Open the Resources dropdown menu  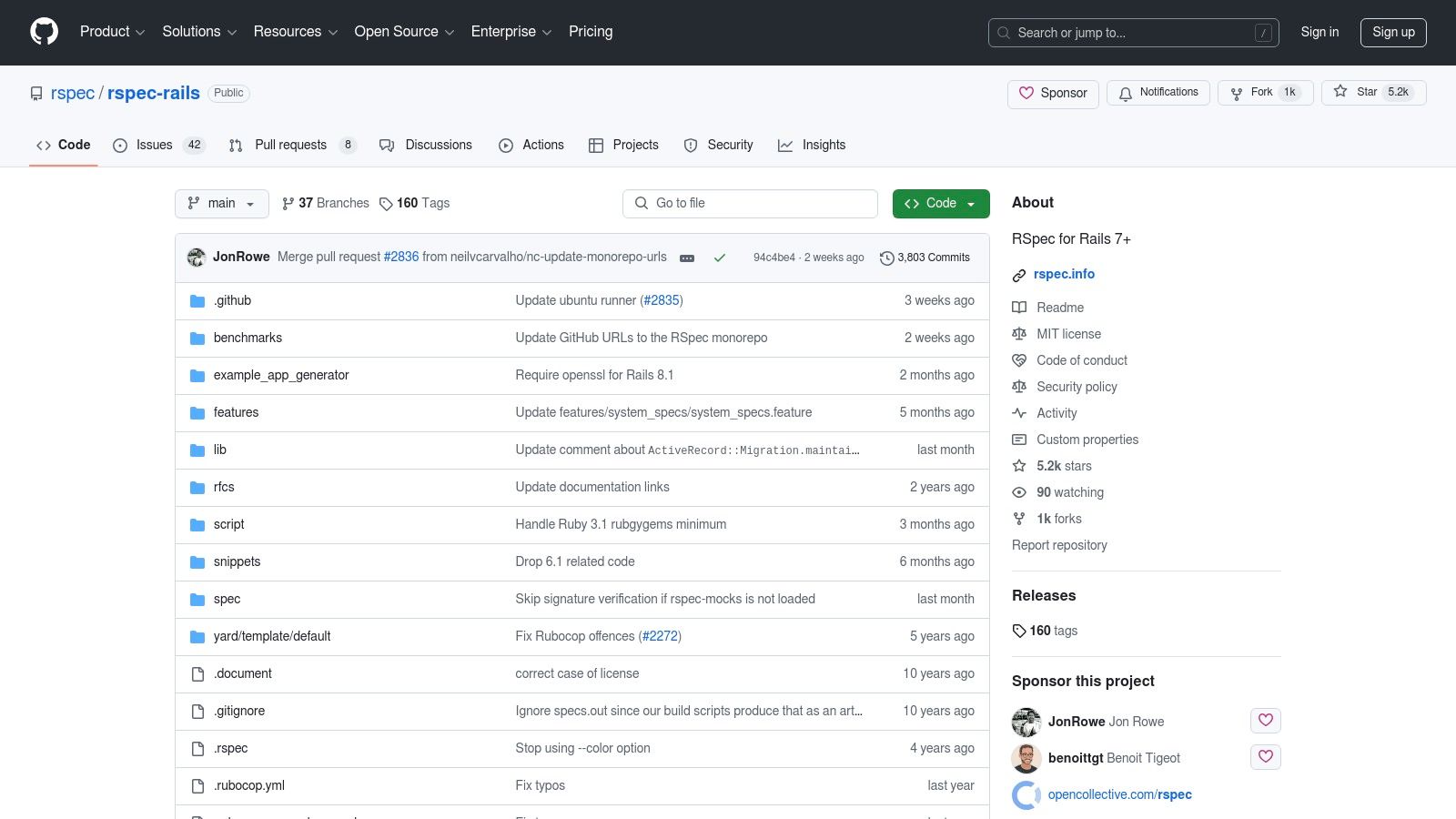tap(296, 32)
